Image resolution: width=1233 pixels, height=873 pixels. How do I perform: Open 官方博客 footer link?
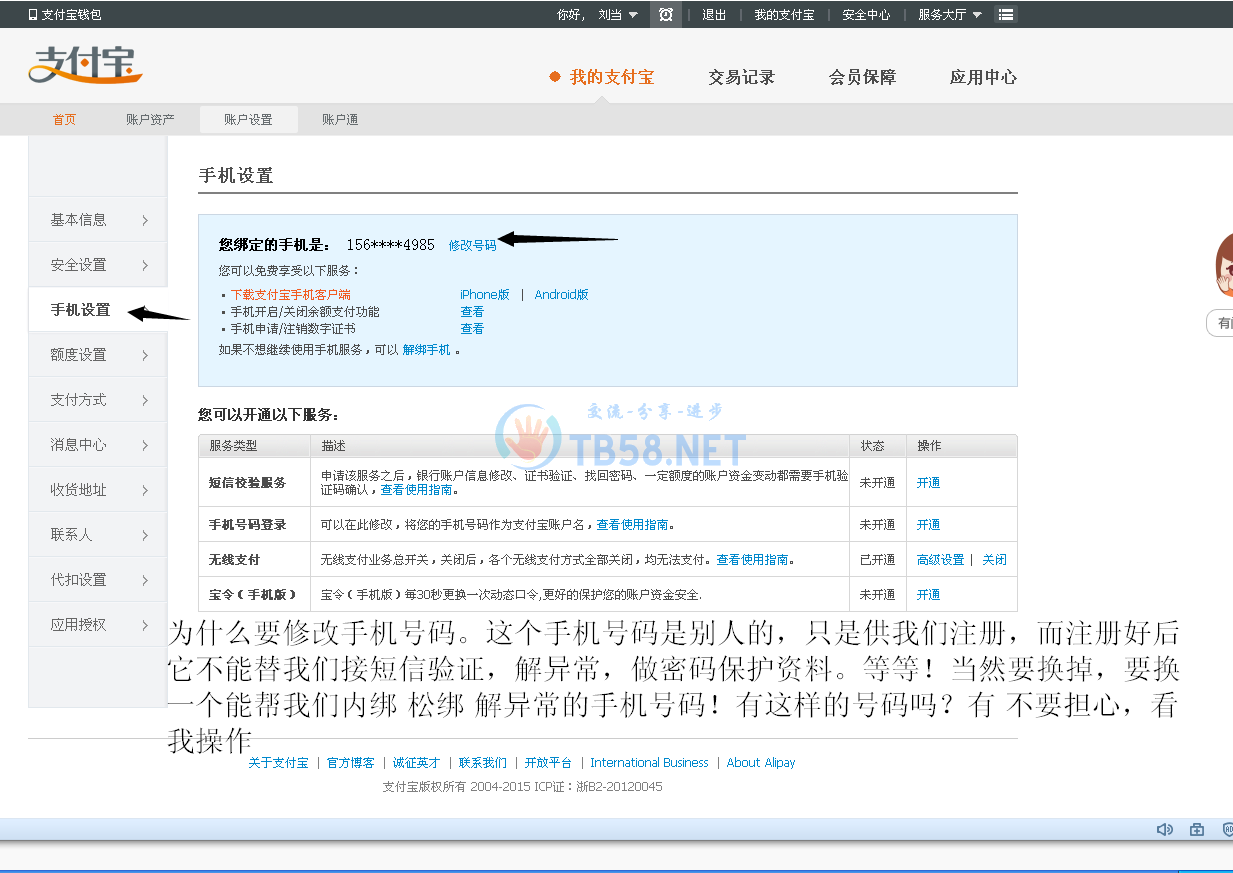pyautogui.click(x=351, y=763)
